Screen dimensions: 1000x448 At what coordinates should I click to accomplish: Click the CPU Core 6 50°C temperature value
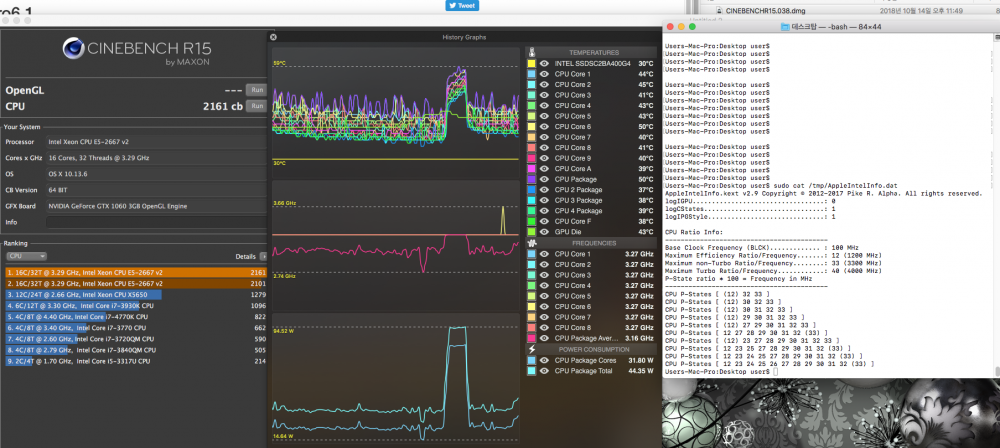click(x=646, y=127)
